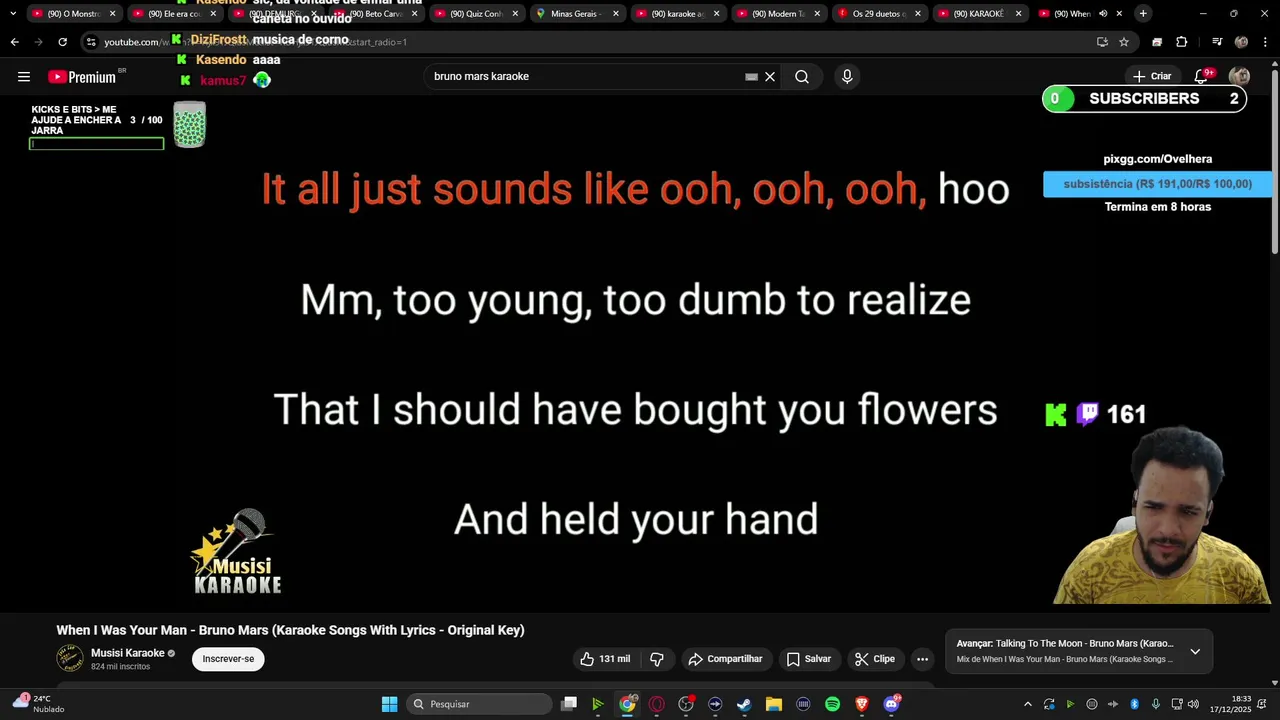Open the Chrome extensions puzzle icon
This screenshot has width=1280, height=720.
tap(1181, 42)
